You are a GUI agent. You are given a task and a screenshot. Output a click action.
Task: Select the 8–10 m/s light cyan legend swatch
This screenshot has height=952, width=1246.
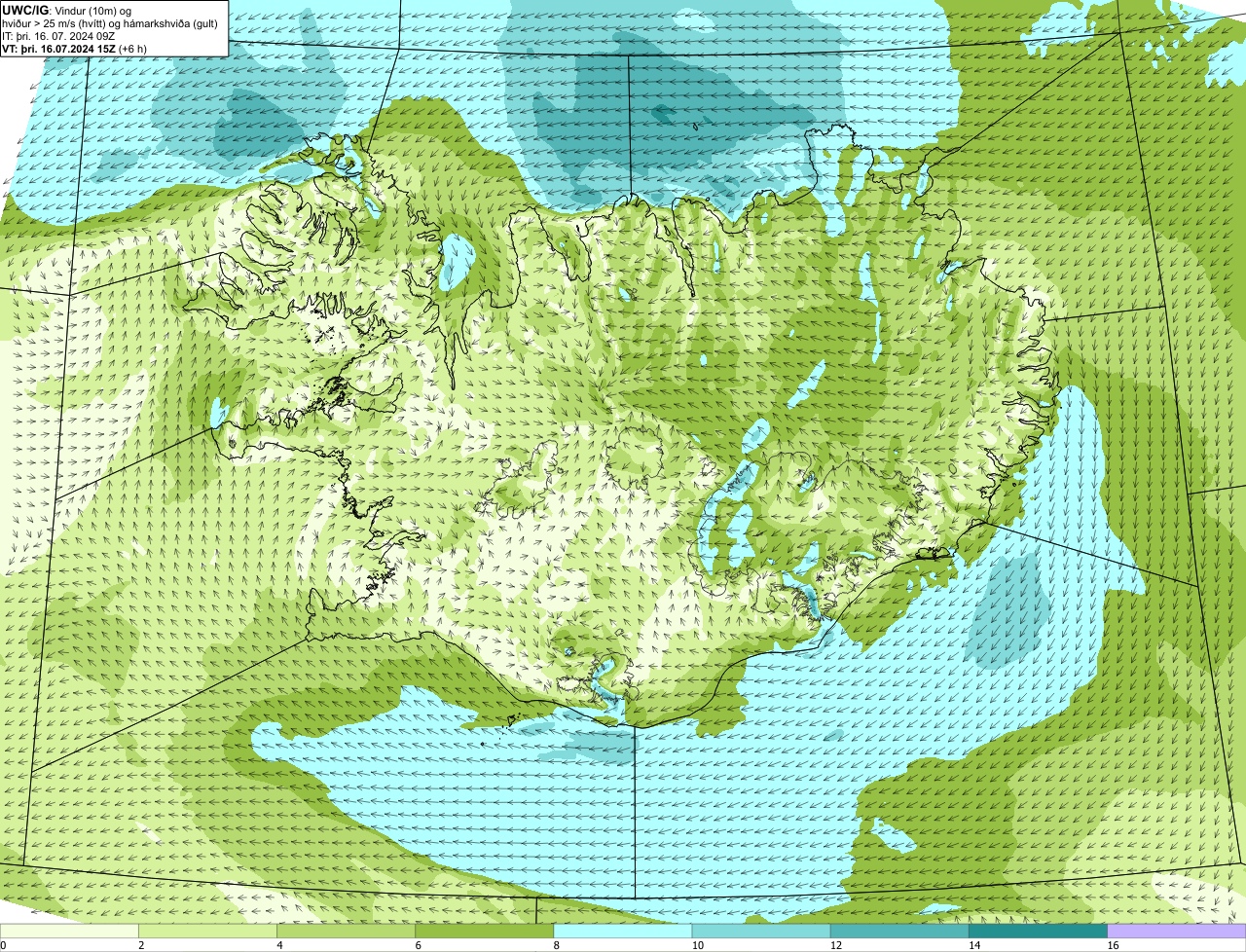click(x=623, y=932)
